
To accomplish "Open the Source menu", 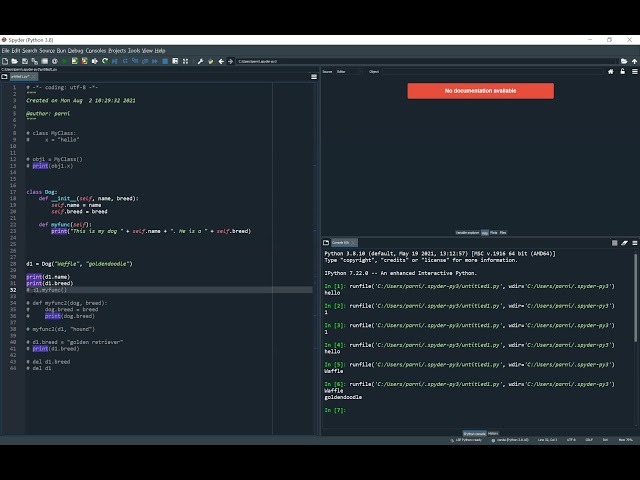I will tap(47, 51).
